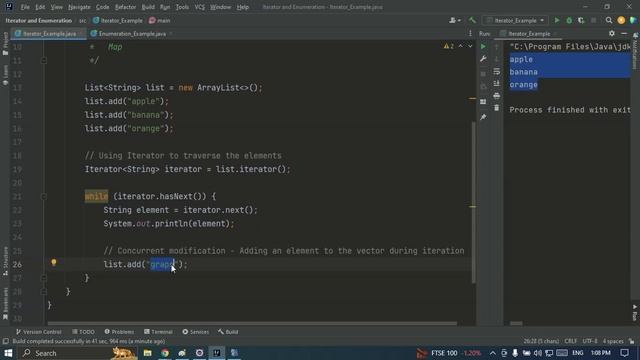Click main method in breadcrumb

tap(160, 20)
